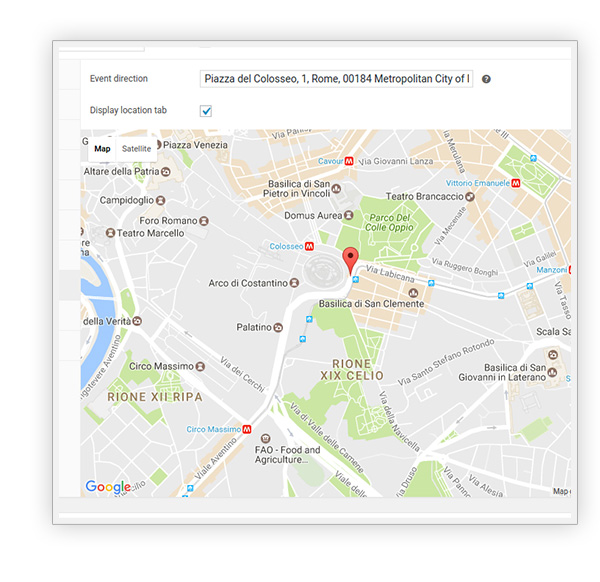Switch to Satellite map view
The height and width of the screenshot is (582, 600).
137,149
